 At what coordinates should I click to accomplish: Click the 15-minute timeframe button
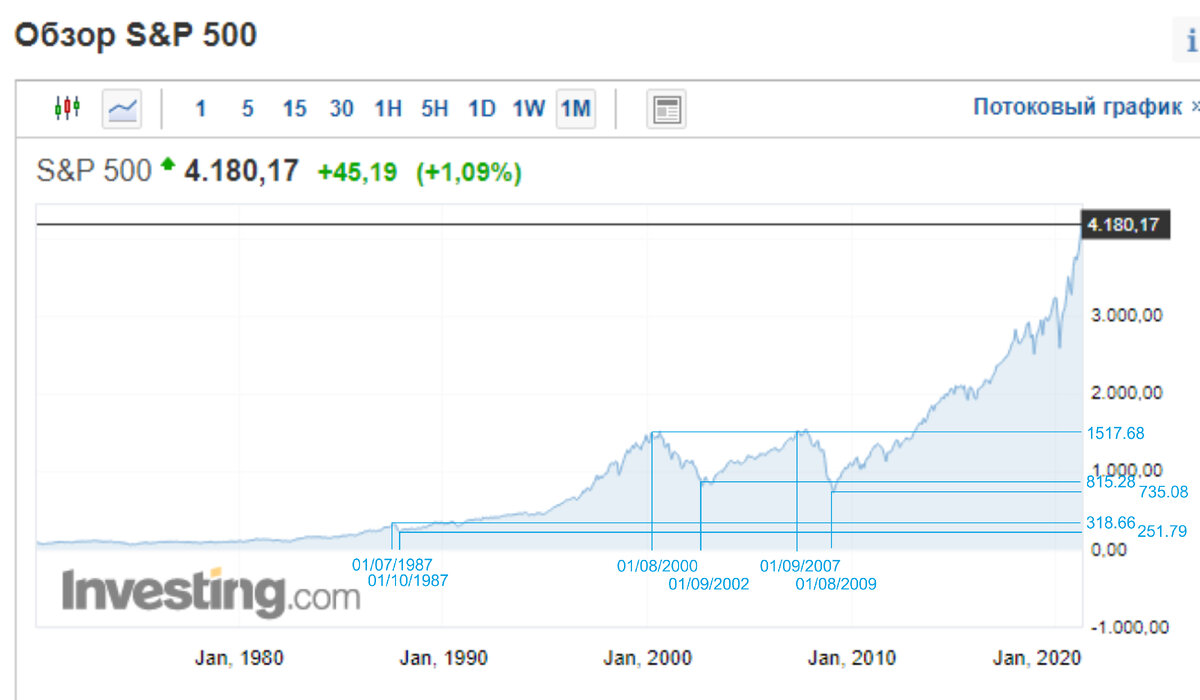point(294,109)
